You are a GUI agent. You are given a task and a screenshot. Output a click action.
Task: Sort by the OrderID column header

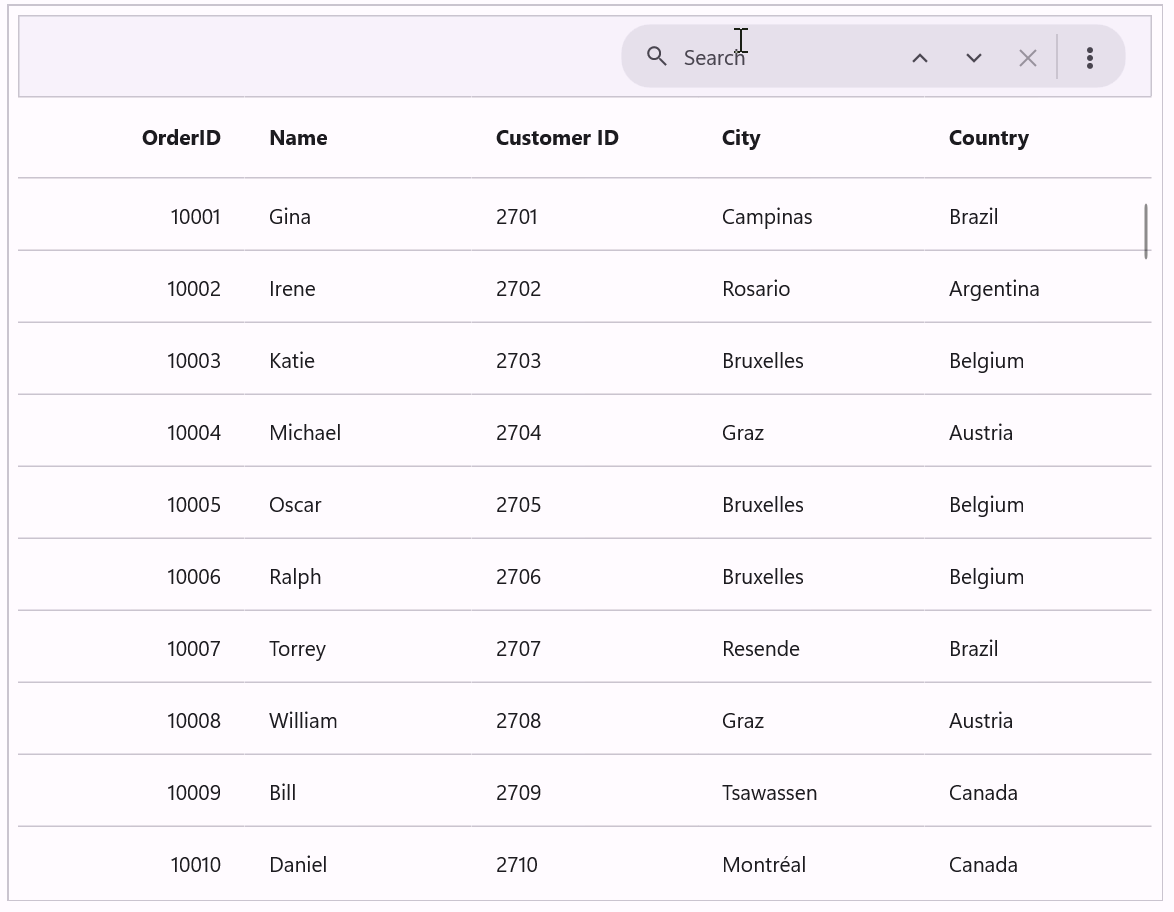point(181,138)
